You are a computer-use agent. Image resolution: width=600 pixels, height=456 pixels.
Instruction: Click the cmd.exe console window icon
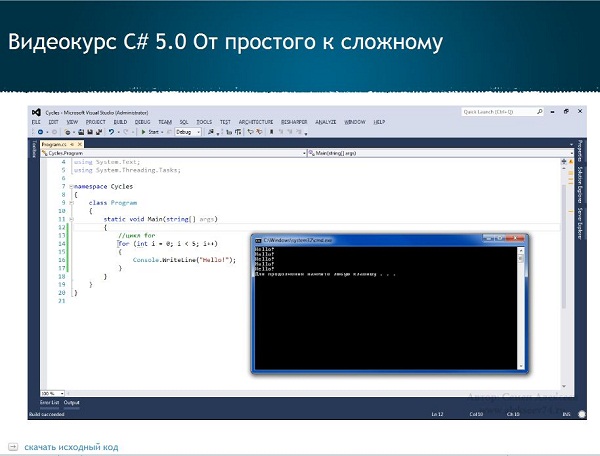(258, 241)
